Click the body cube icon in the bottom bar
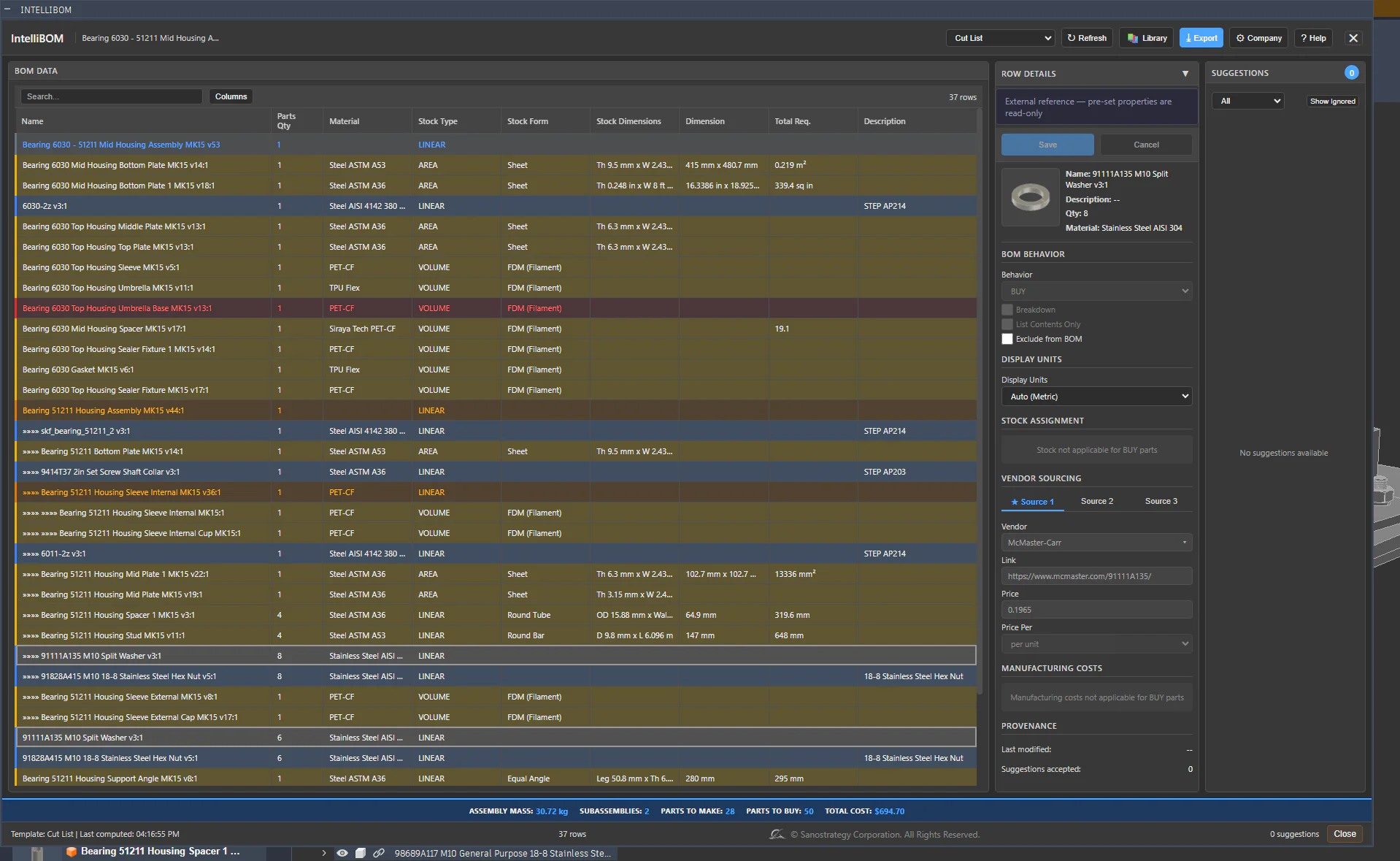1400x861 pixels. coord(360,853)
